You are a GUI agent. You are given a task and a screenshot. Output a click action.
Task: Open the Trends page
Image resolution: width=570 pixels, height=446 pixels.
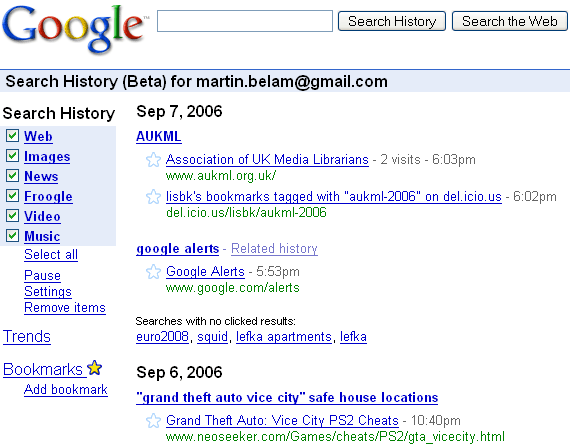coord(27,336)
